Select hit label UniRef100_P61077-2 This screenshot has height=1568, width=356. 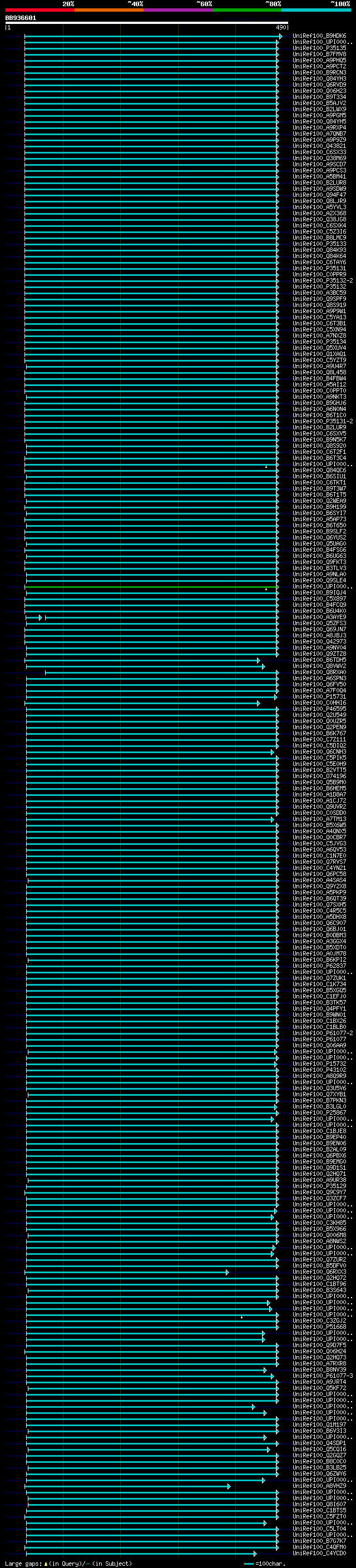pyautogui.click(x=323, y=1033)
